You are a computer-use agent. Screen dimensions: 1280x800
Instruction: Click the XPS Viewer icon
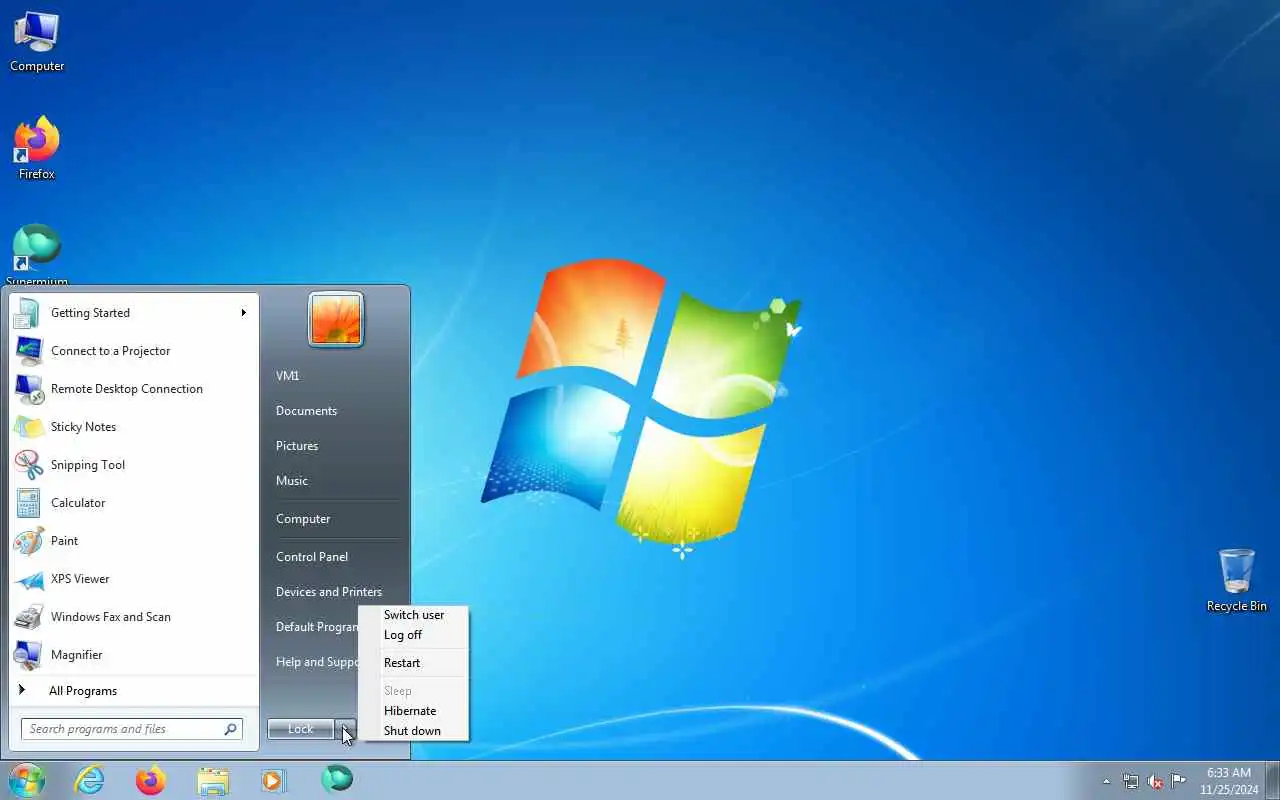click(27, 579)
